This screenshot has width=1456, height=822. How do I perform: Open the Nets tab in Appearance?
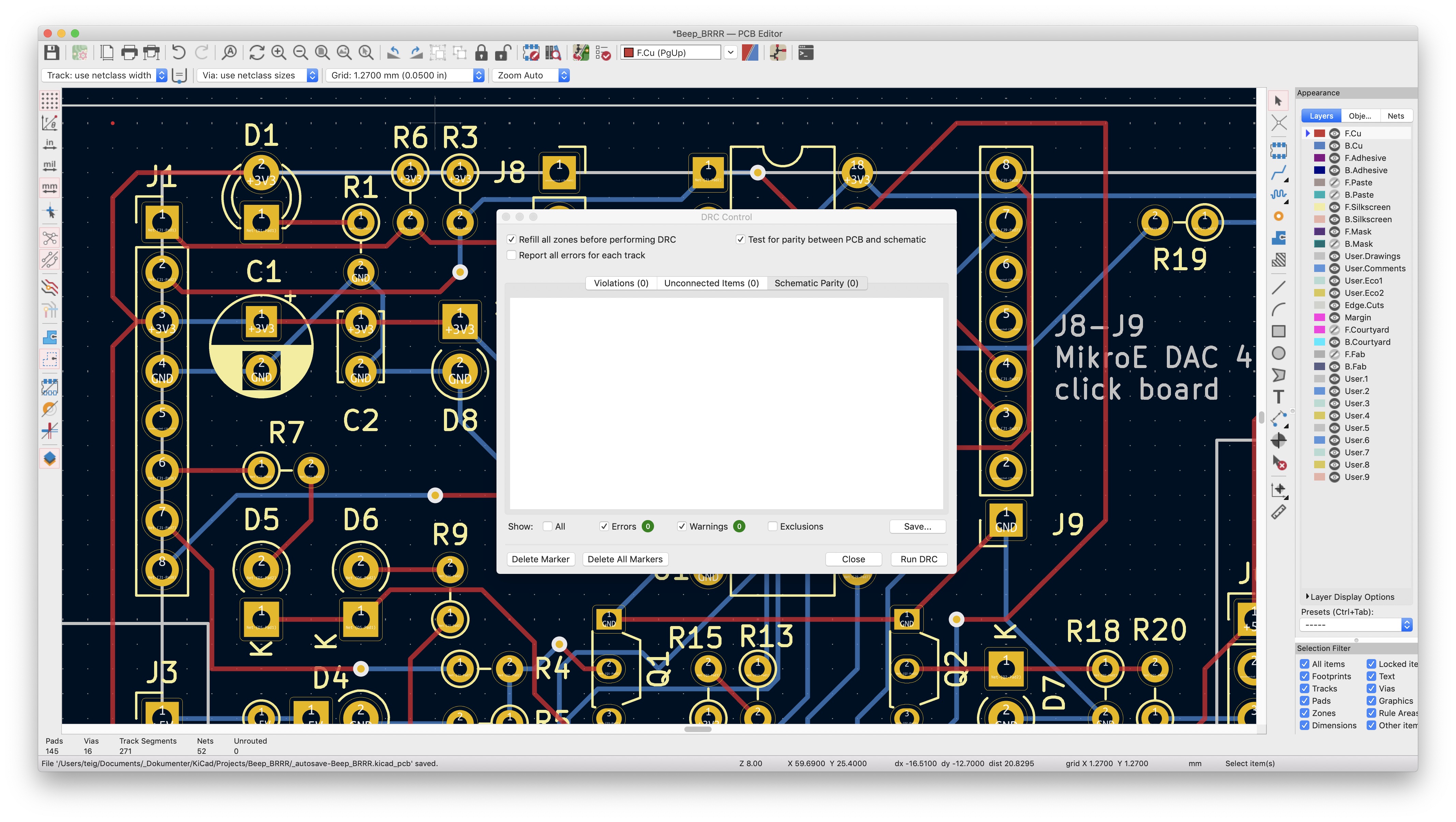(1396, 116)
